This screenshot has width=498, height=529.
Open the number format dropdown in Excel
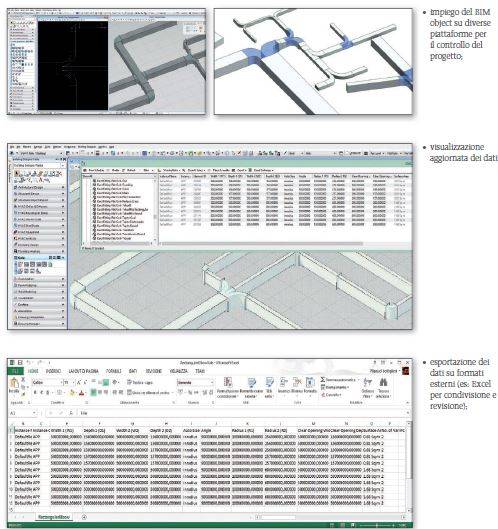(x=195, y=383)
